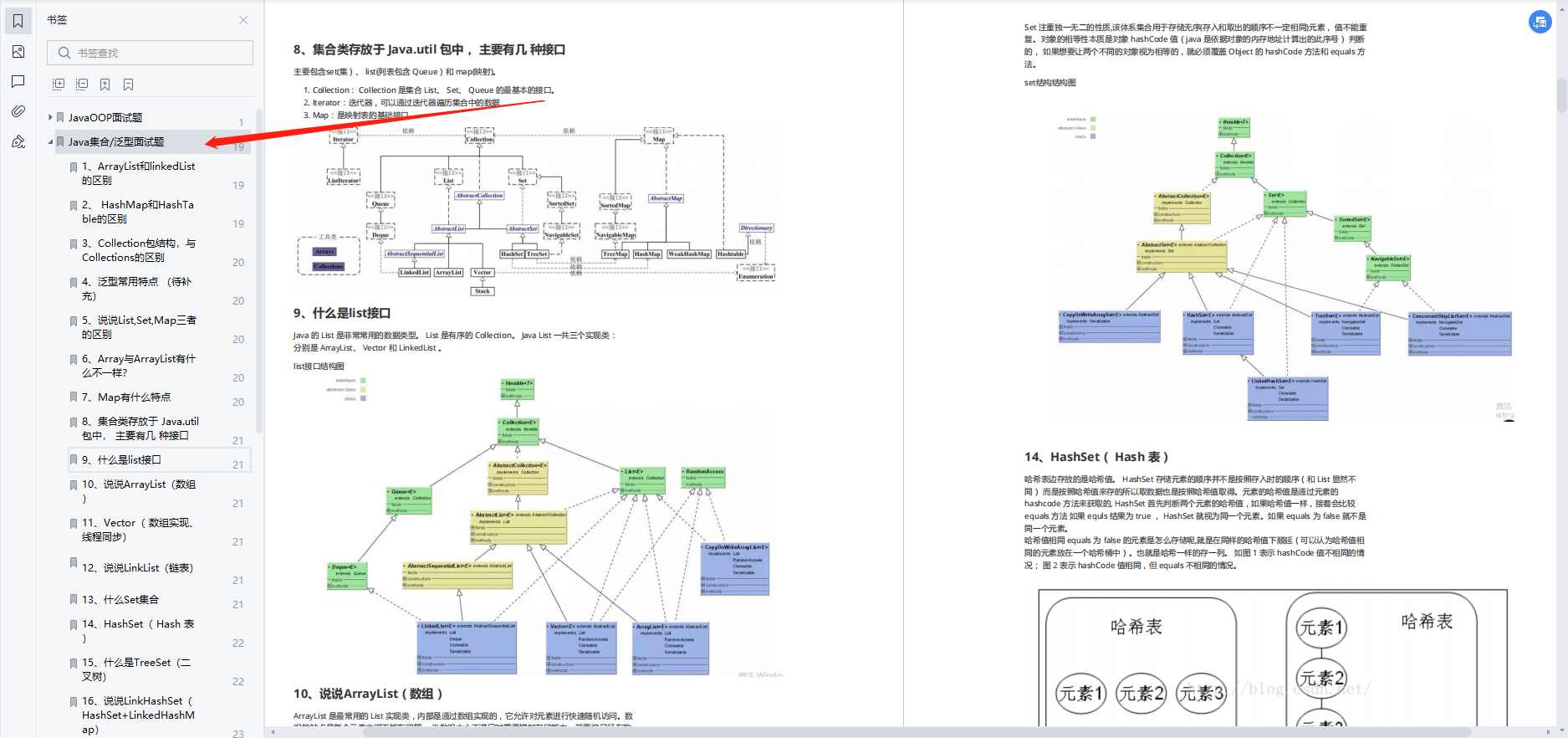Go to bookmark 11、Vector(数组实现、线程同步)

(x=138, y=530)
